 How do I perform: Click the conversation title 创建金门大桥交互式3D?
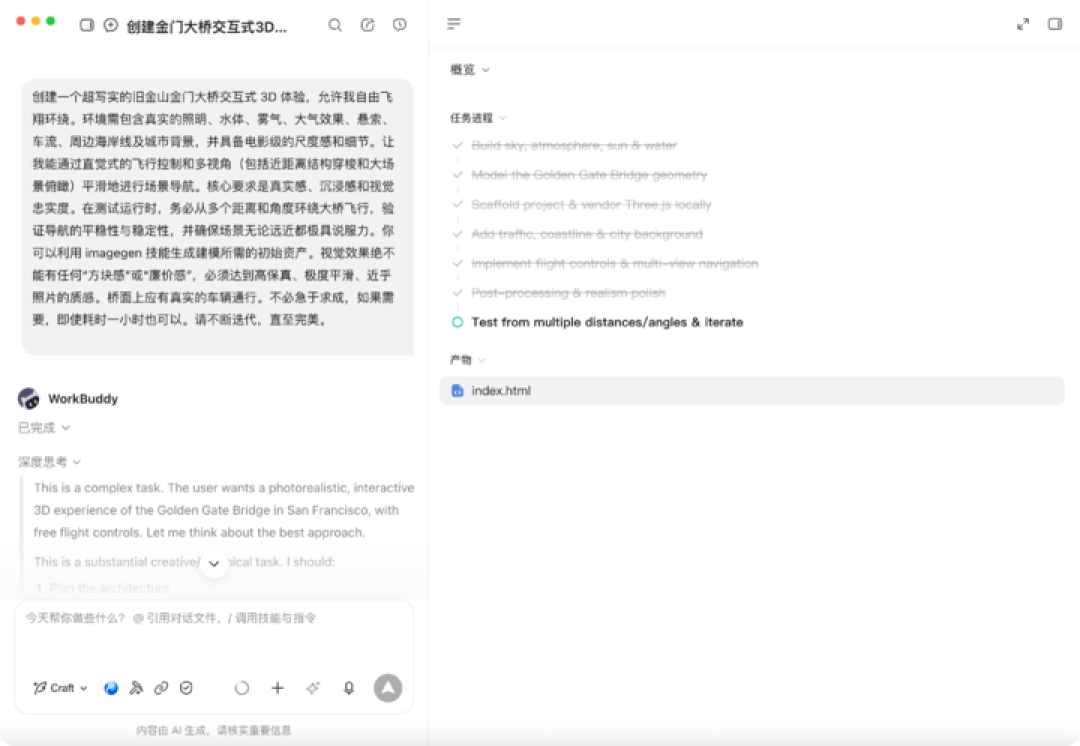(207, 27)
